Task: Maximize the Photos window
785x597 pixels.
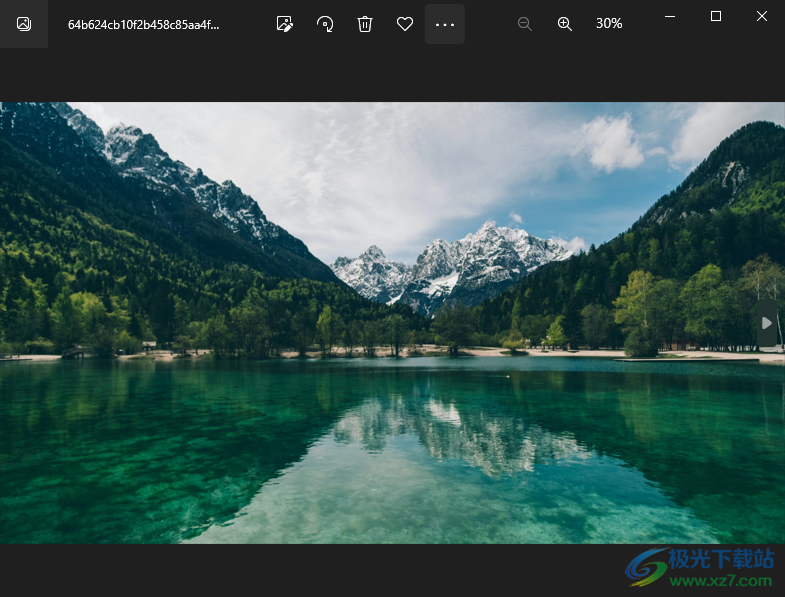Action: [x=716, y=16]
